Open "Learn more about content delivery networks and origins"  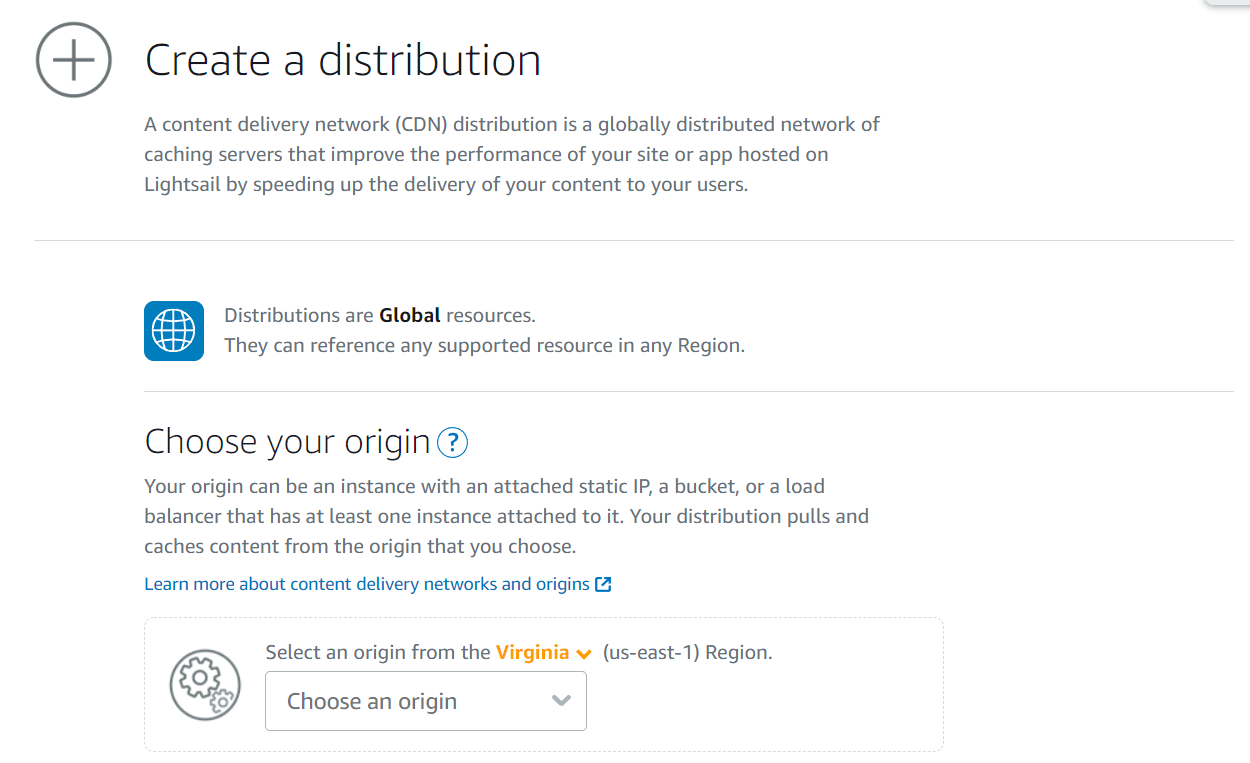point(370,583)
